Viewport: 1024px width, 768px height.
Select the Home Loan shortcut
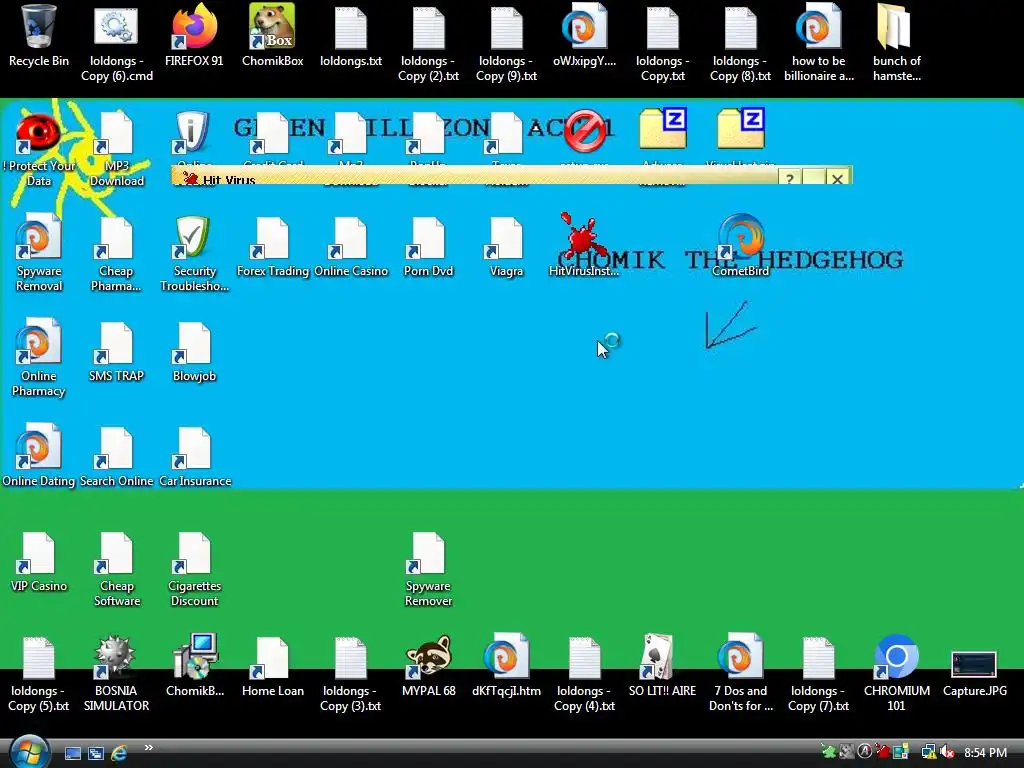coord(272,665)
